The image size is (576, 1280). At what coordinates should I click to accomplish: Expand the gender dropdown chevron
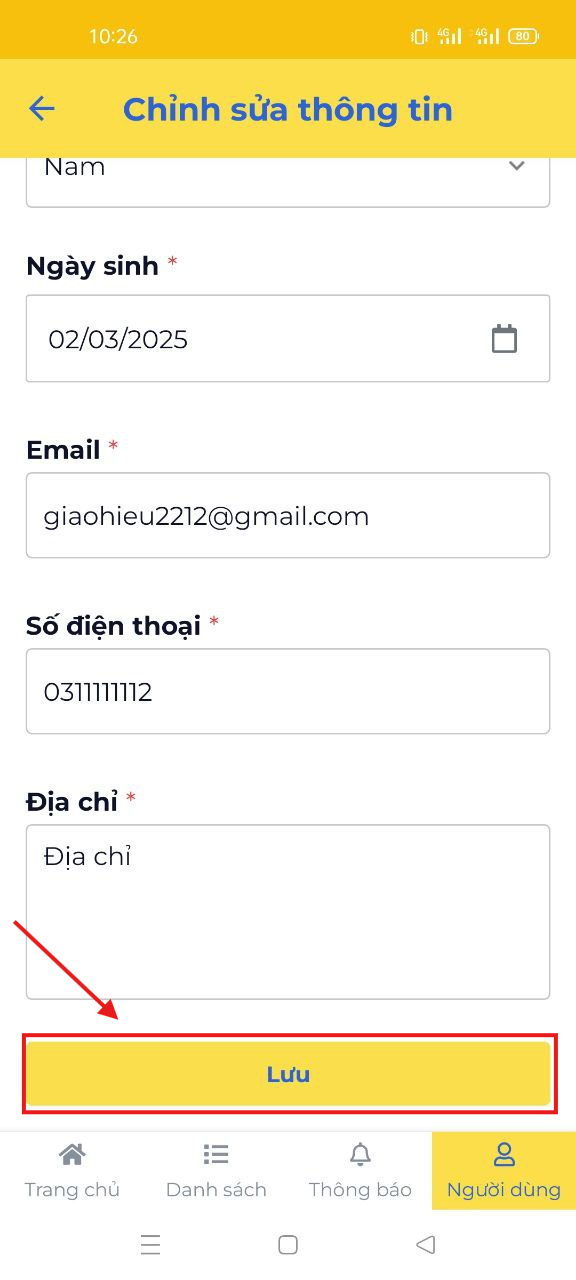click(517, 166)
